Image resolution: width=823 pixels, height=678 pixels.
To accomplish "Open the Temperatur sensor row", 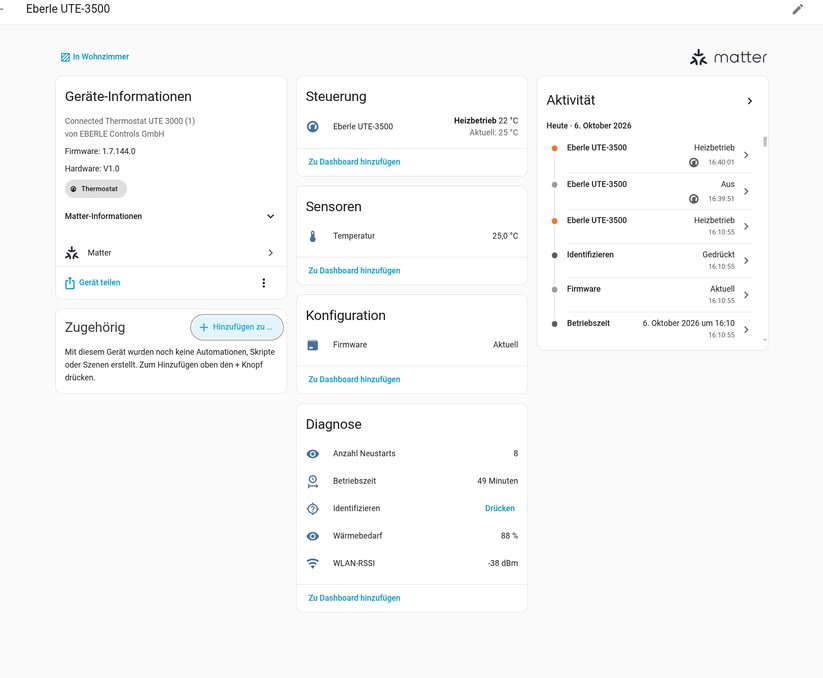I will [412, 236].
